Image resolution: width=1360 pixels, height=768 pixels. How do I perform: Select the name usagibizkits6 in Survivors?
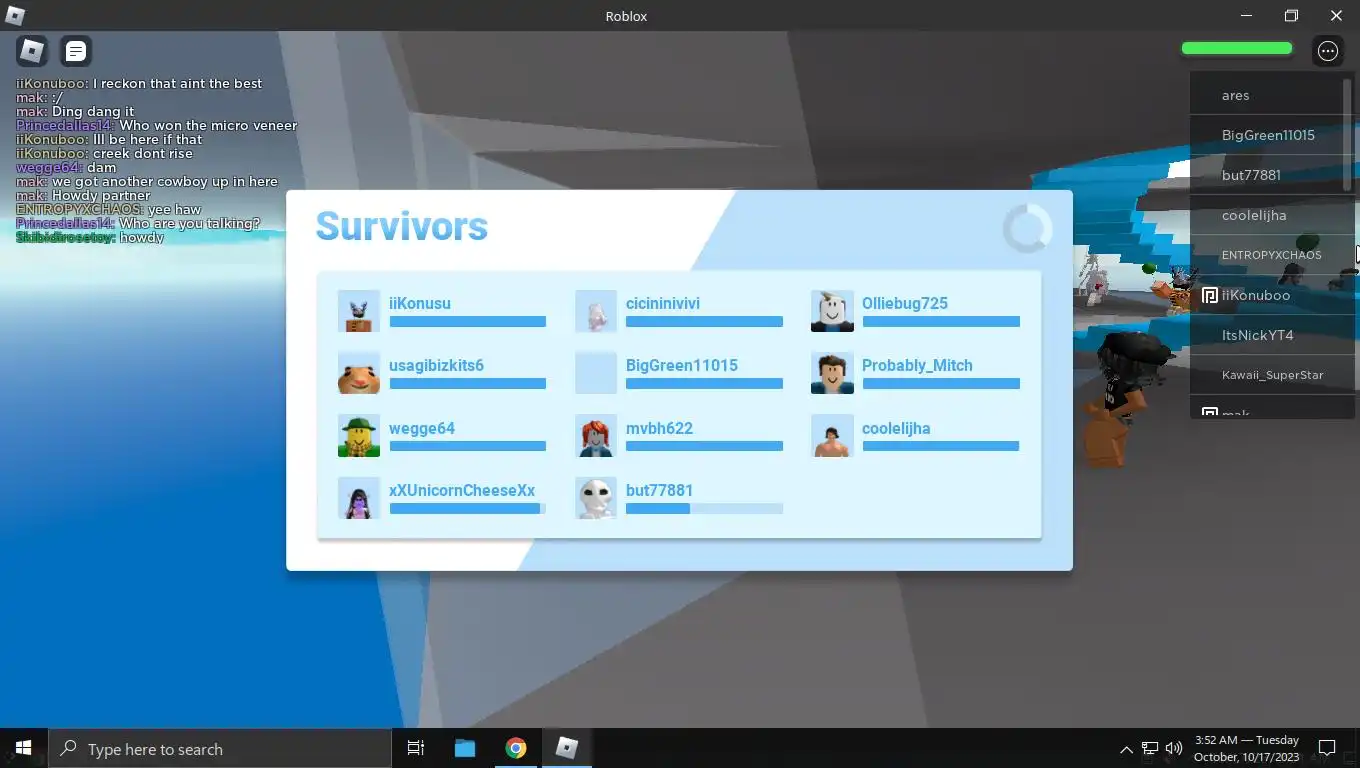pyautogui.click(x=436, y=365)
